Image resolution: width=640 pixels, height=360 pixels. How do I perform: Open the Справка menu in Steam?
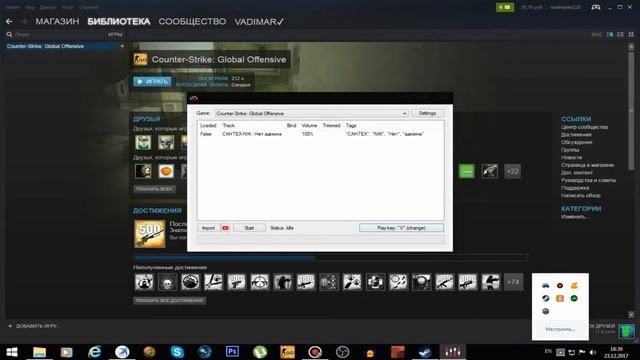click(x=89, y=7)
